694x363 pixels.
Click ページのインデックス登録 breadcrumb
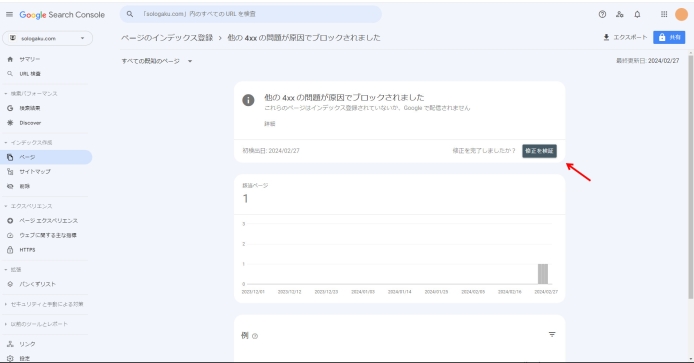click(167, 38)
